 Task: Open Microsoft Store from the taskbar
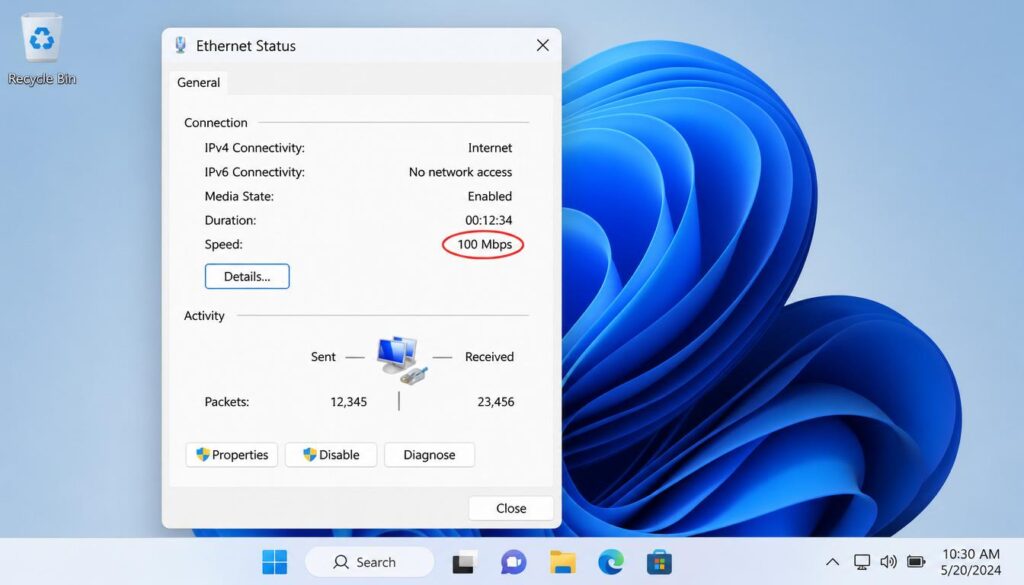click(x=659, y=562)
